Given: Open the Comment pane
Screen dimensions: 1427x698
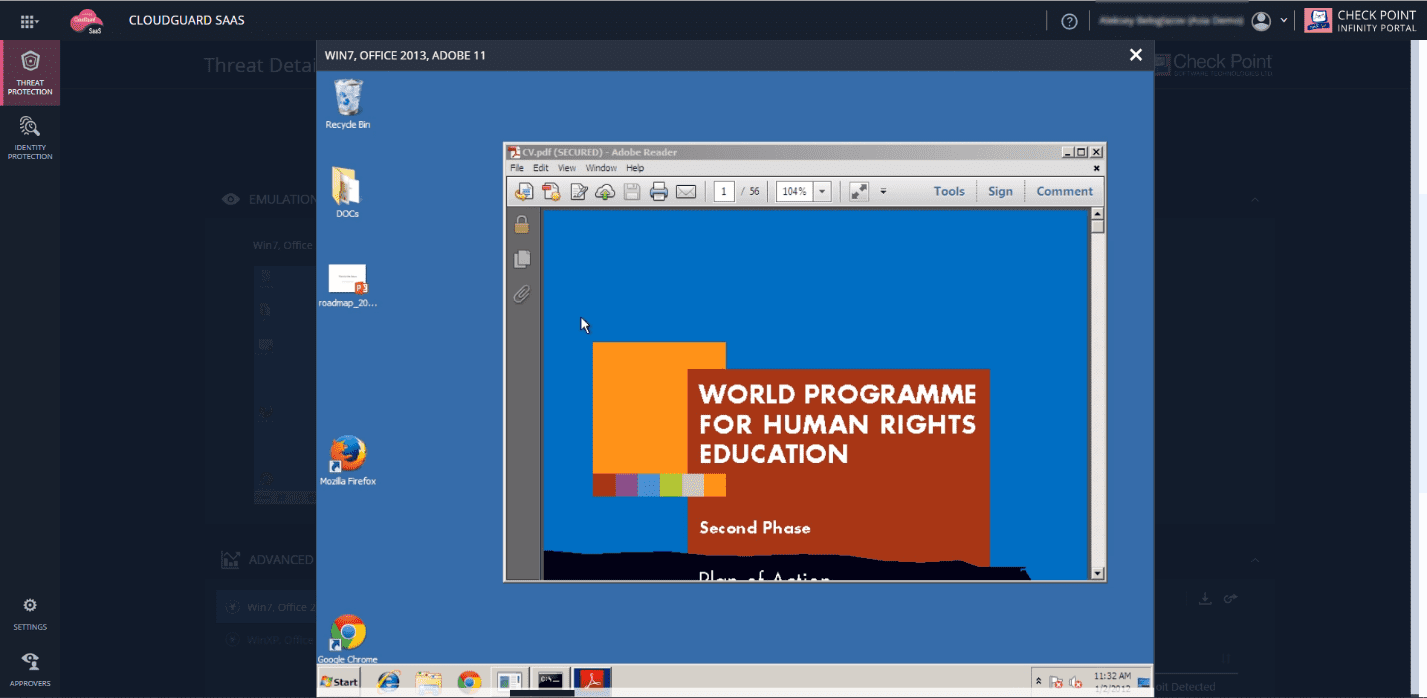Looking at the screenshot, I should click(x=1064, y=192).
